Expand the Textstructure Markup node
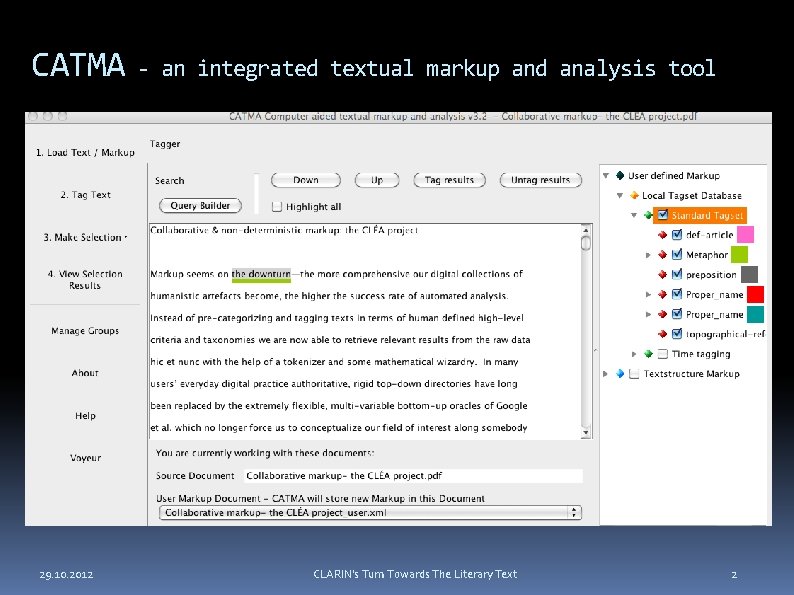Viewport: 794px width, 595px height. click(x=606, y=374)
